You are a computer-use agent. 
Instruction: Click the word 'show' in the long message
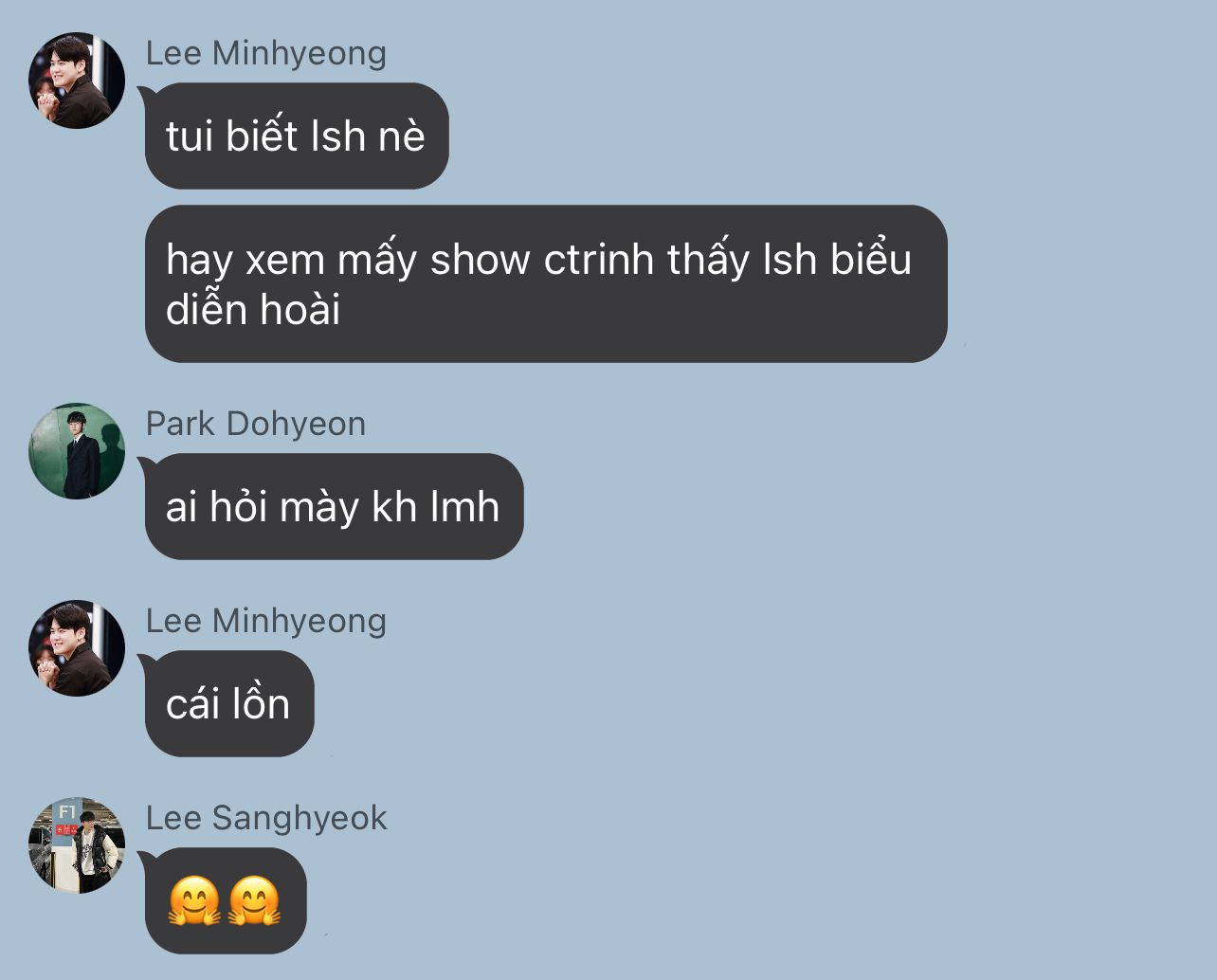[481, 260]
